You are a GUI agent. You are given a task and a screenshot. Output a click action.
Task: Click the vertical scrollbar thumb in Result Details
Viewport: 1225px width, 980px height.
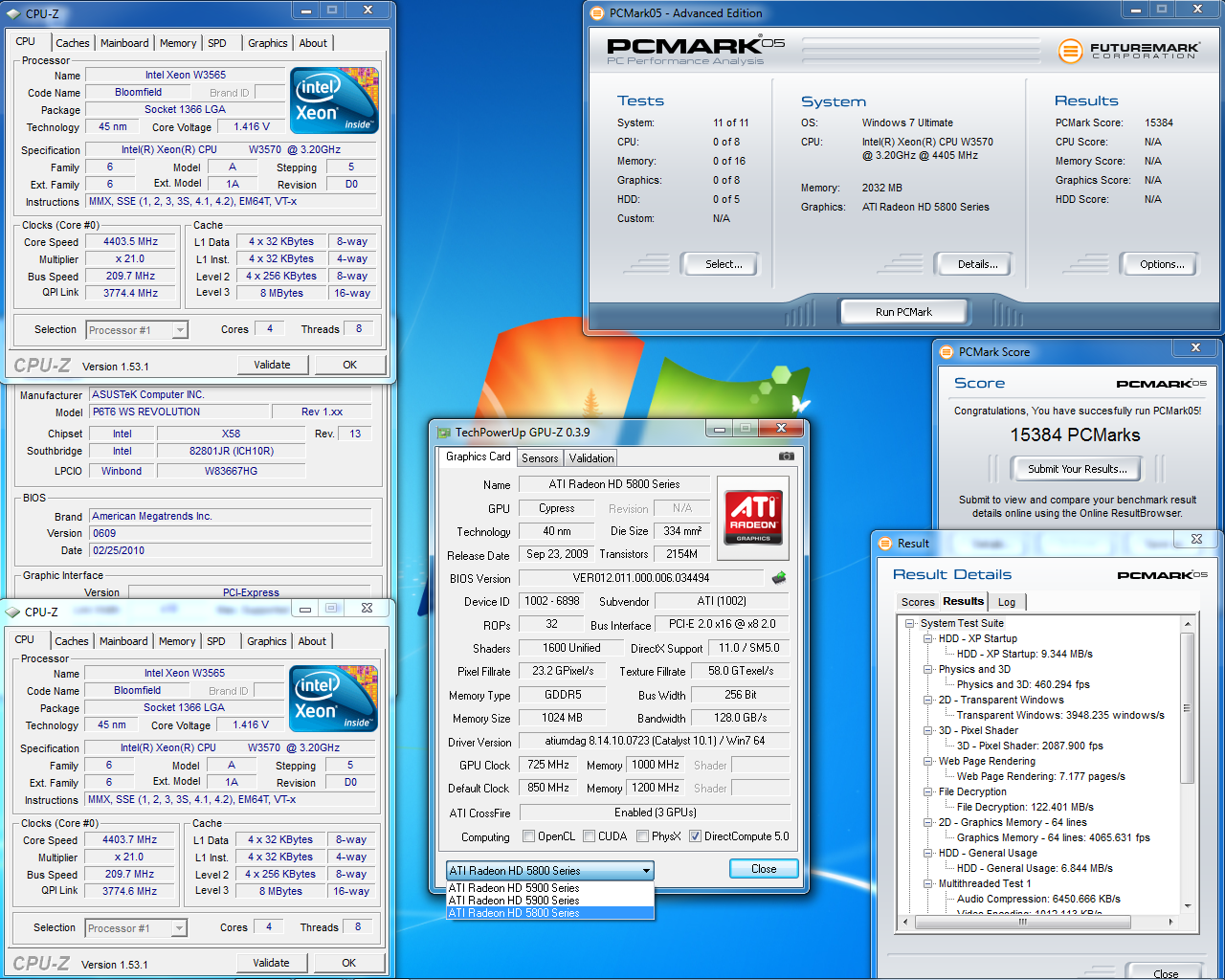(x=1188, y=708)
